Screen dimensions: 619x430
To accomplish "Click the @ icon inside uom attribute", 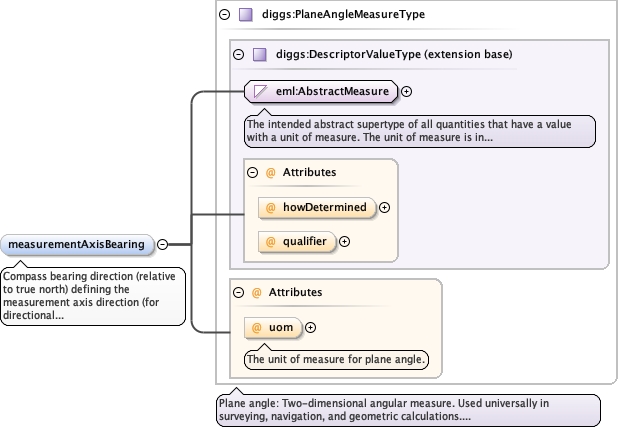I will (258, 327).
